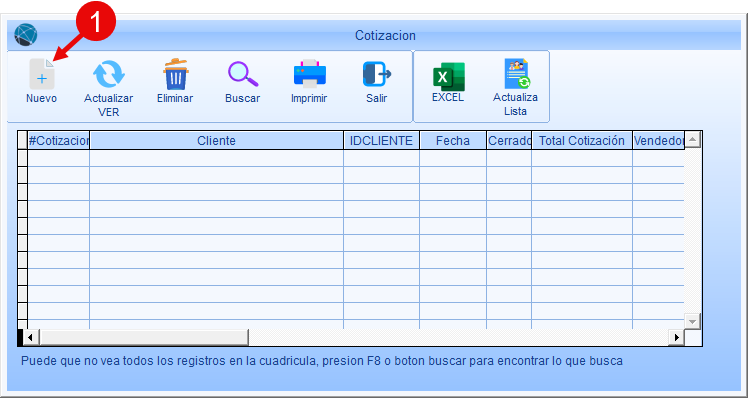Image resolution: width=748 pixels, height=398 pixels.
Task: Click the globe application icon in title bar
Action: (x=26, y=35)
